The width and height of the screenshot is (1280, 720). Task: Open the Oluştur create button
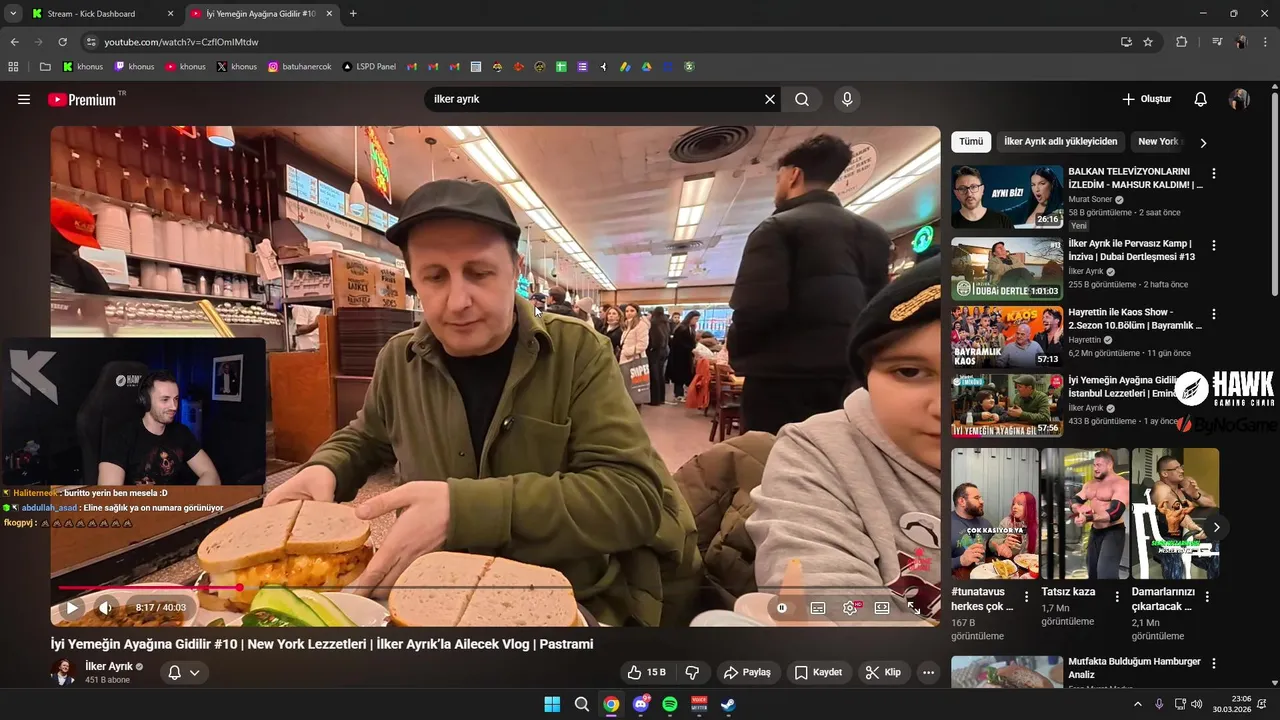click(x=1146, y=99)
